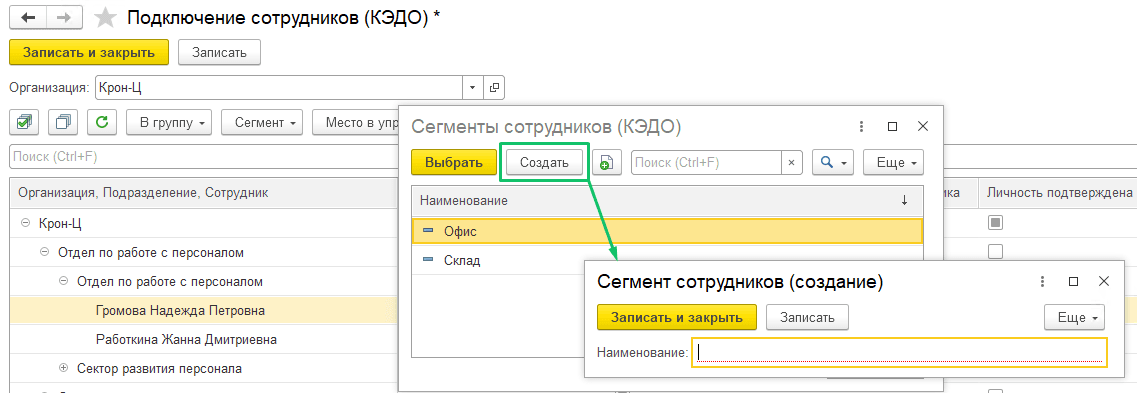Screen dimensions: 1137x393
Task: Expand the Сектор развития персонала node
Action: [x=63, y=368]
